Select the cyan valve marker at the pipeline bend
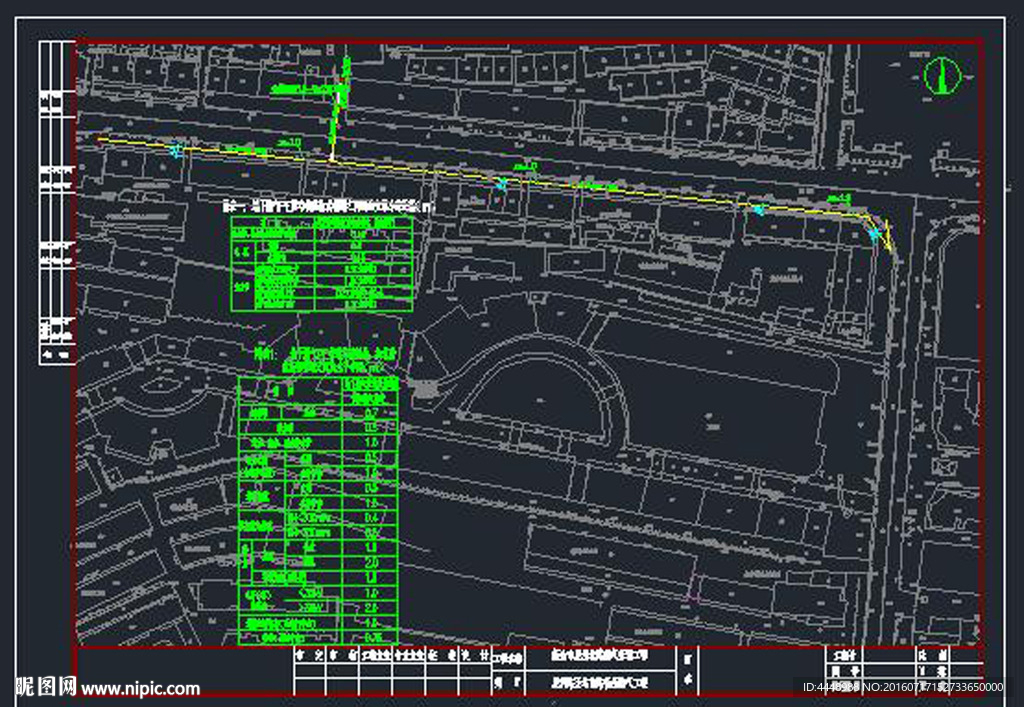Image resolution: width=1024 pixels, height=707 pixels. pos(873,233)
